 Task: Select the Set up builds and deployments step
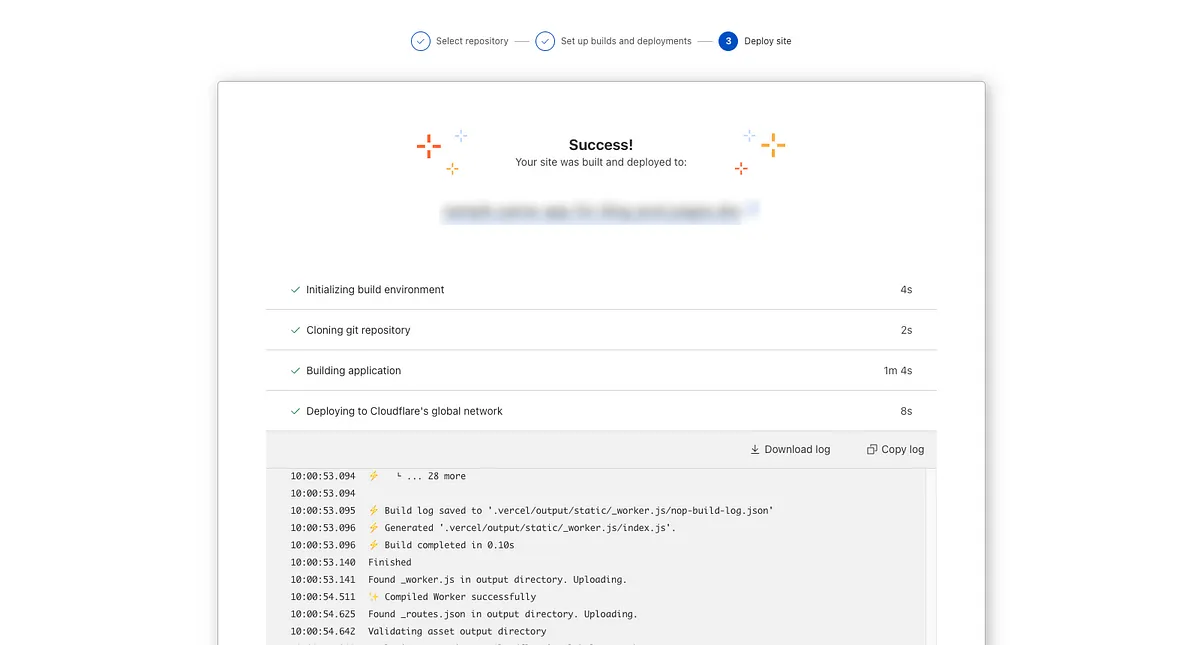coord(626,41)
